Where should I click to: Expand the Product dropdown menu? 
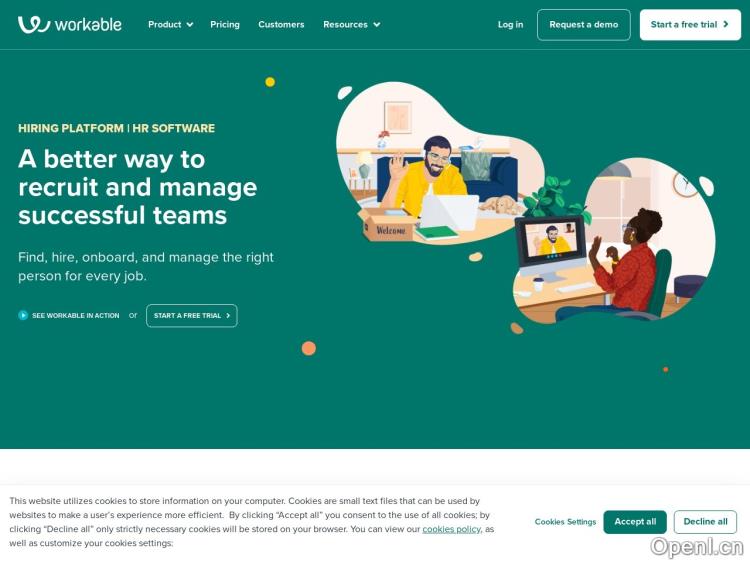point(170,24)
